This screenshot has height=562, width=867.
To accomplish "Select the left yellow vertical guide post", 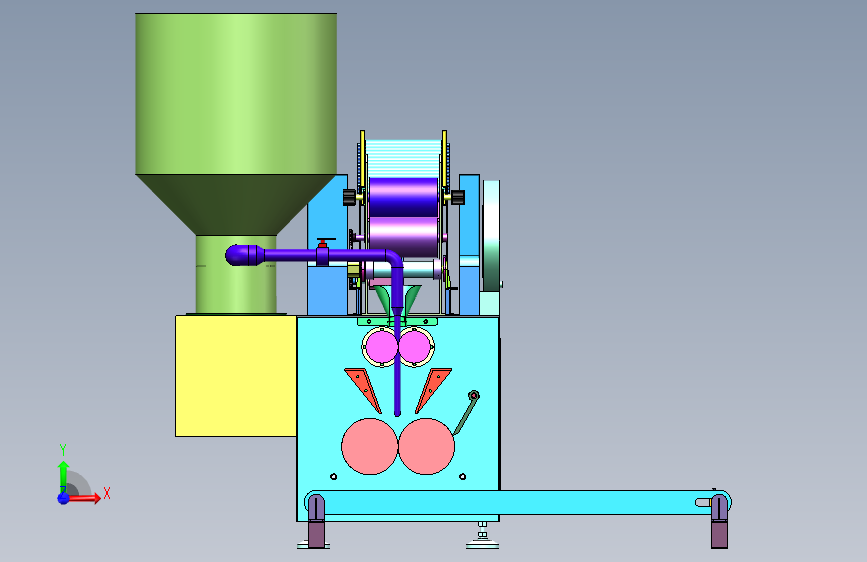I will click(362, 160).
